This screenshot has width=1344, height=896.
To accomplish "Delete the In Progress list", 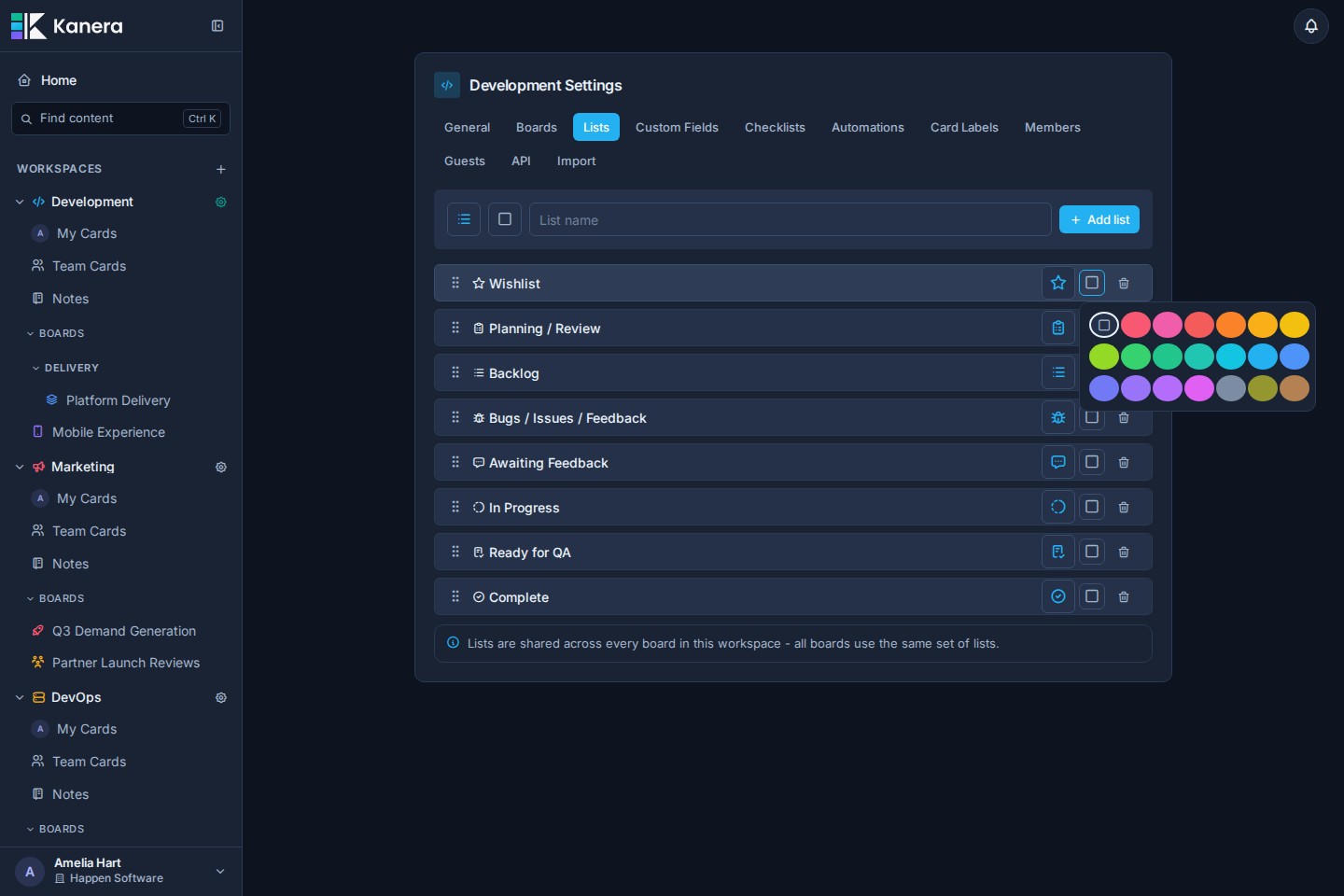I will [x=1124, y=507].
